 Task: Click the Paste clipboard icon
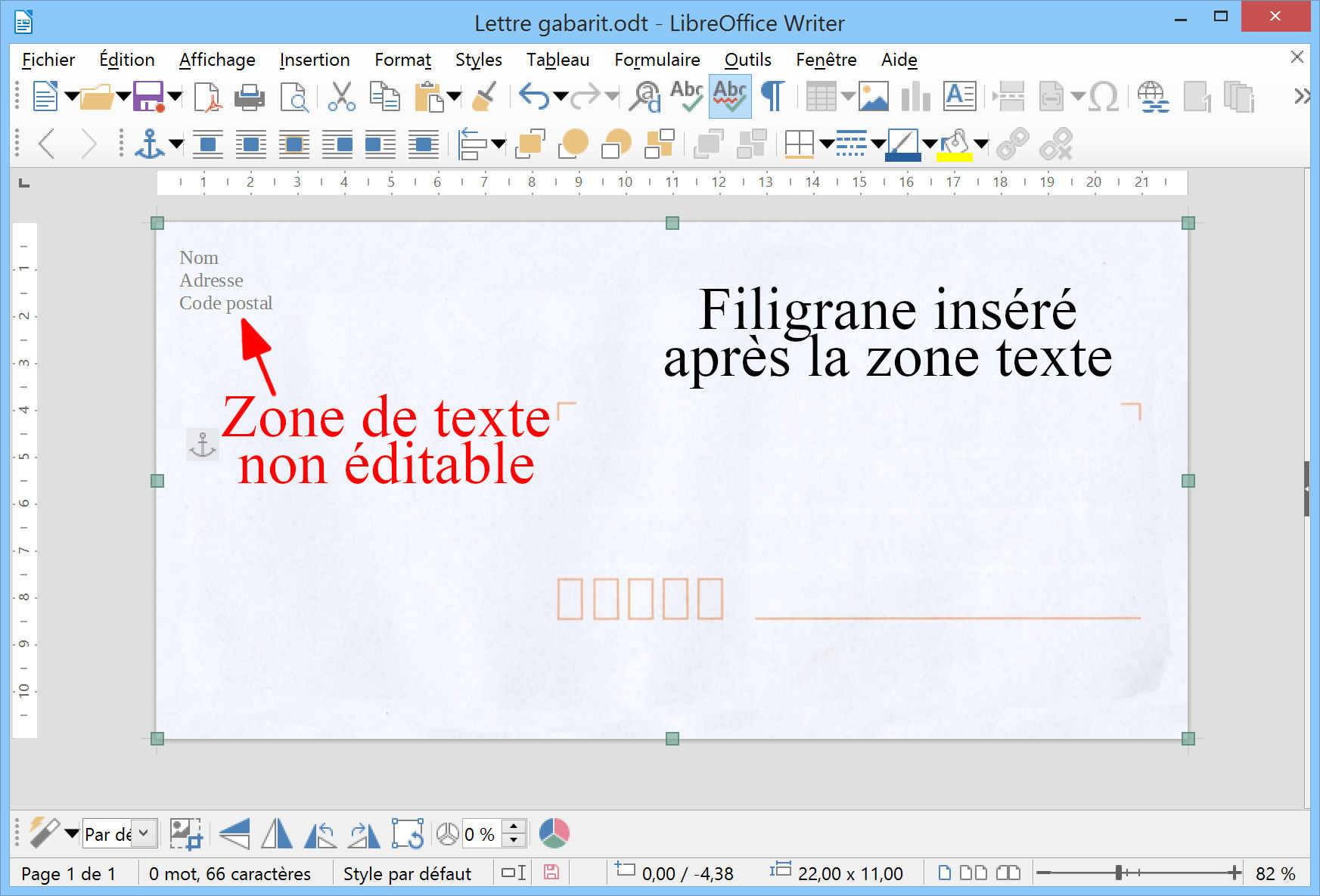click(x=429, y=97)
